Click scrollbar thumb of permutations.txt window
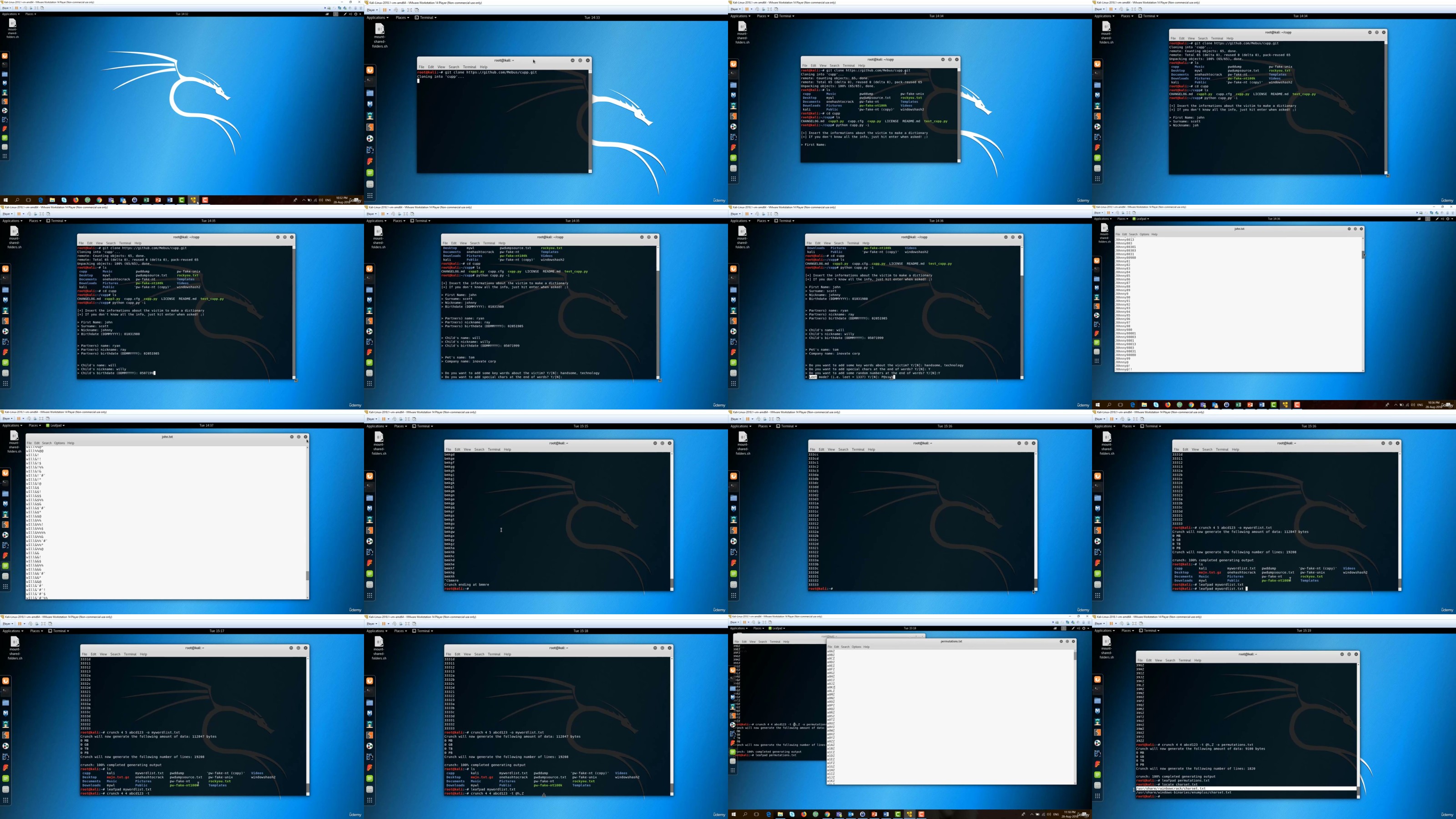Image resolution: width=1456 pixels, height=819 pixels. coord(1074,656)
